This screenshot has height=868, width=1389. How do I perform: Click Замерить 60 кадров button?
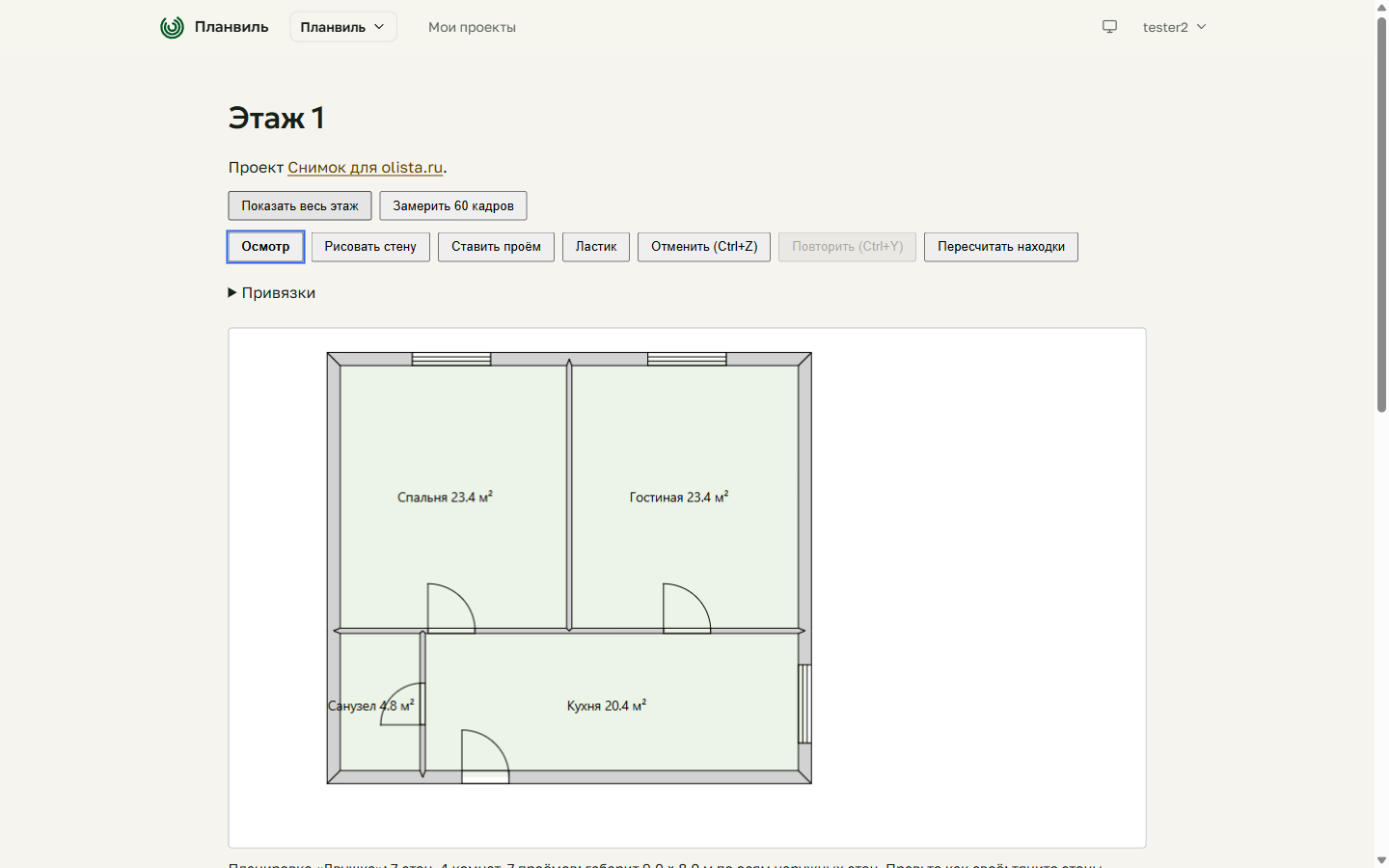[x=453, y=205]
